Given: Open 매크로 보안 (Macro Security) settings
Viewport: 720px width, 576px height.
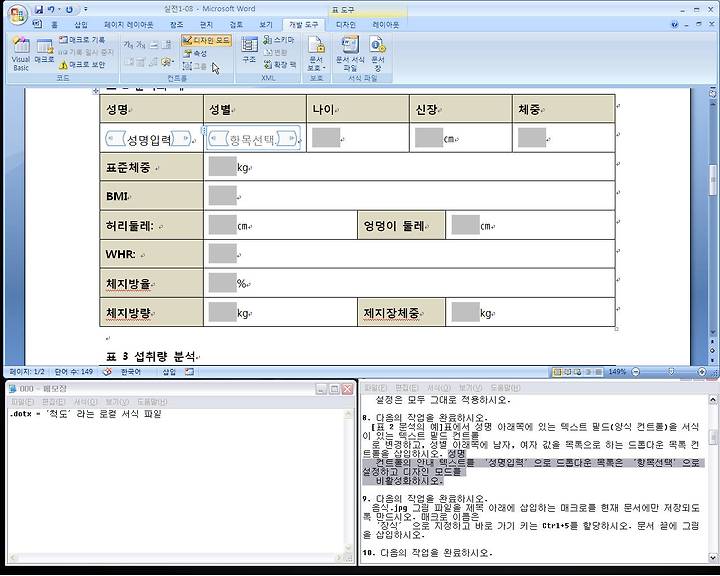Looking at the screenshot, I should [82, 65].
